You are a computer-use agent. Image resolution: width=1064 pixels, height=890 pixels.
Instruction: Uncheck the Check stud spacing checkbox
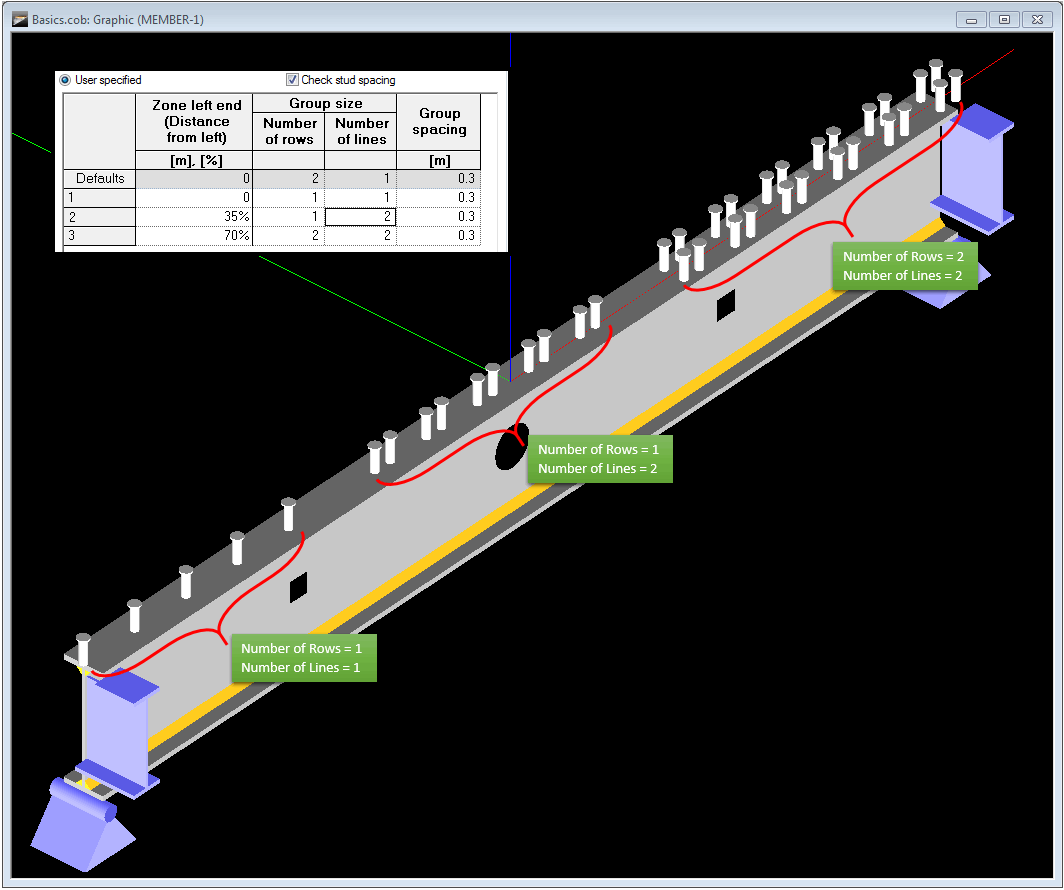coord(292,80)
